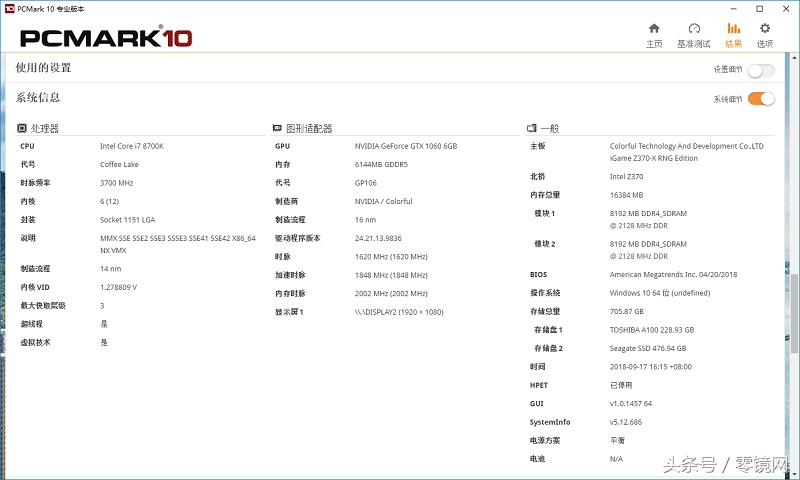Select the boost clock 1848 MHz (1848 MHz)
800x480 pixels.
click(x=391, y=275)
